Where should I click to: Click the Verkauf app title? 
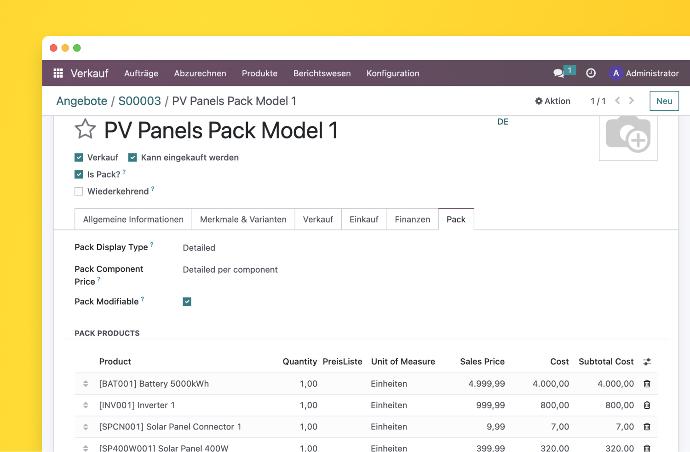[x=89, y=73]
